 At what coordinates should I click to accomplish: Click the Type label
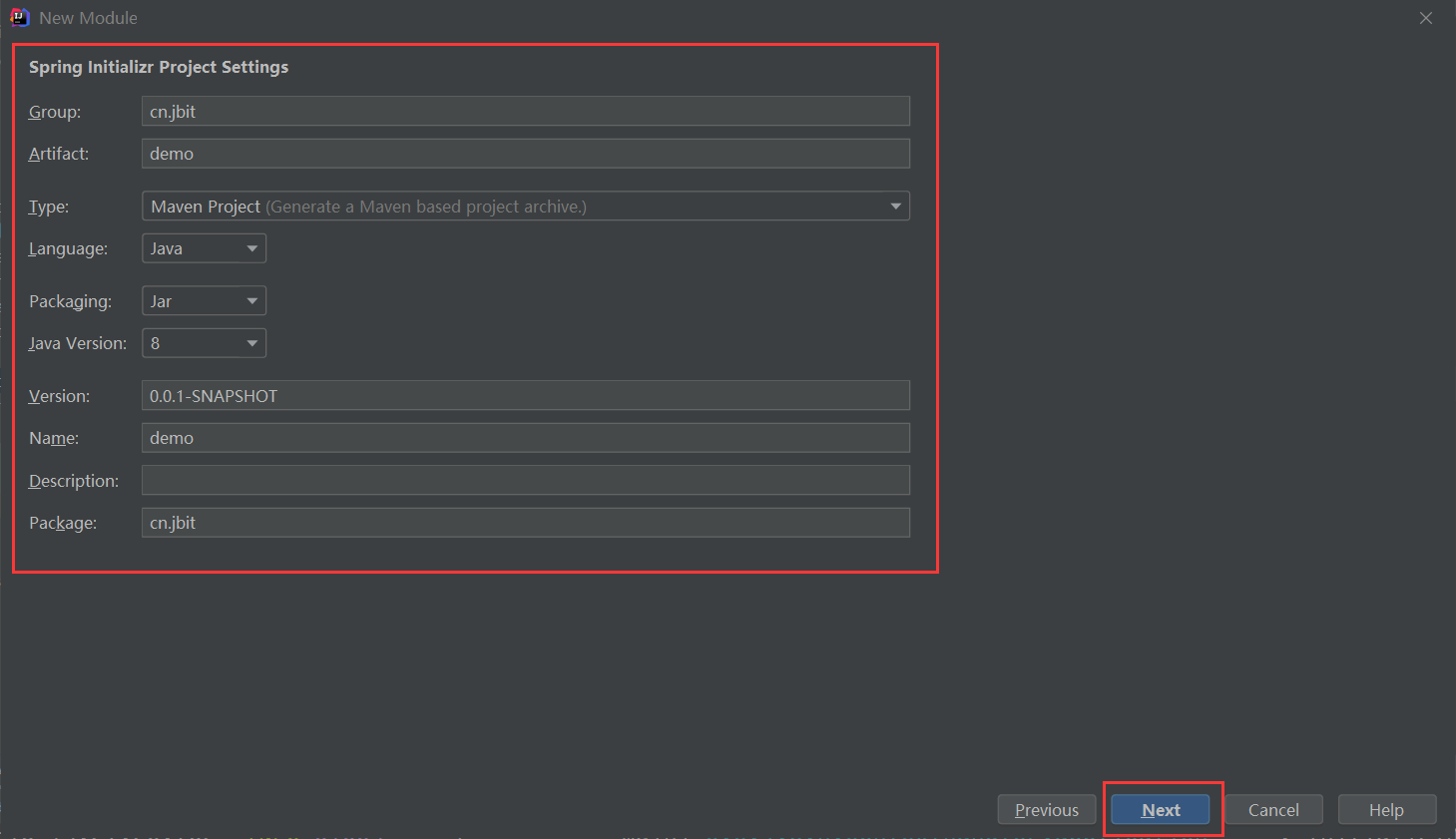pos(49,207)
